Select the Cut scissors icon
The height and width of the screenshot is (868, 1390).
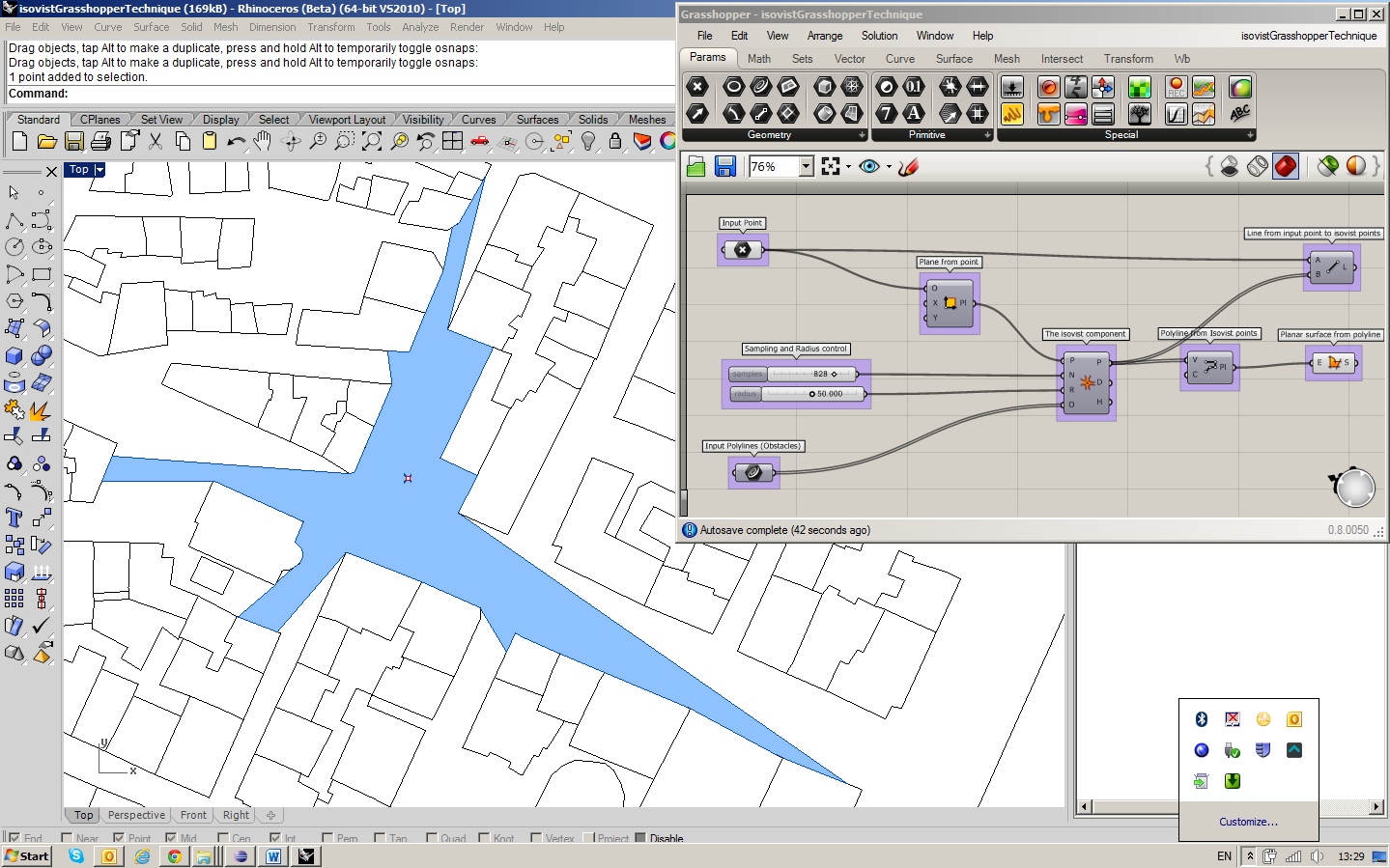(155, 142)
